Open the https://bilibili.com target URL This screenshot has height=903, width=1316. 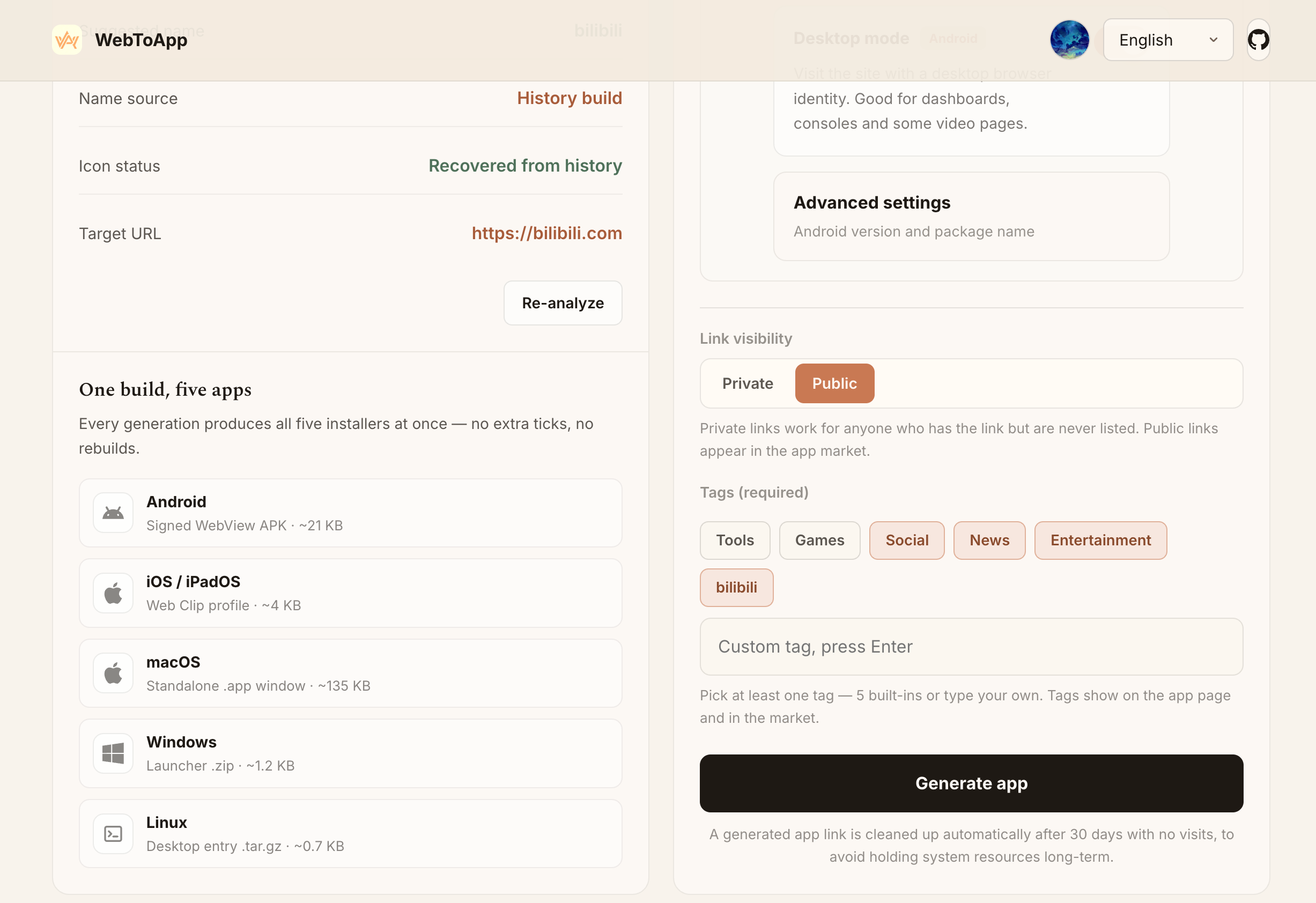[546, 233]
